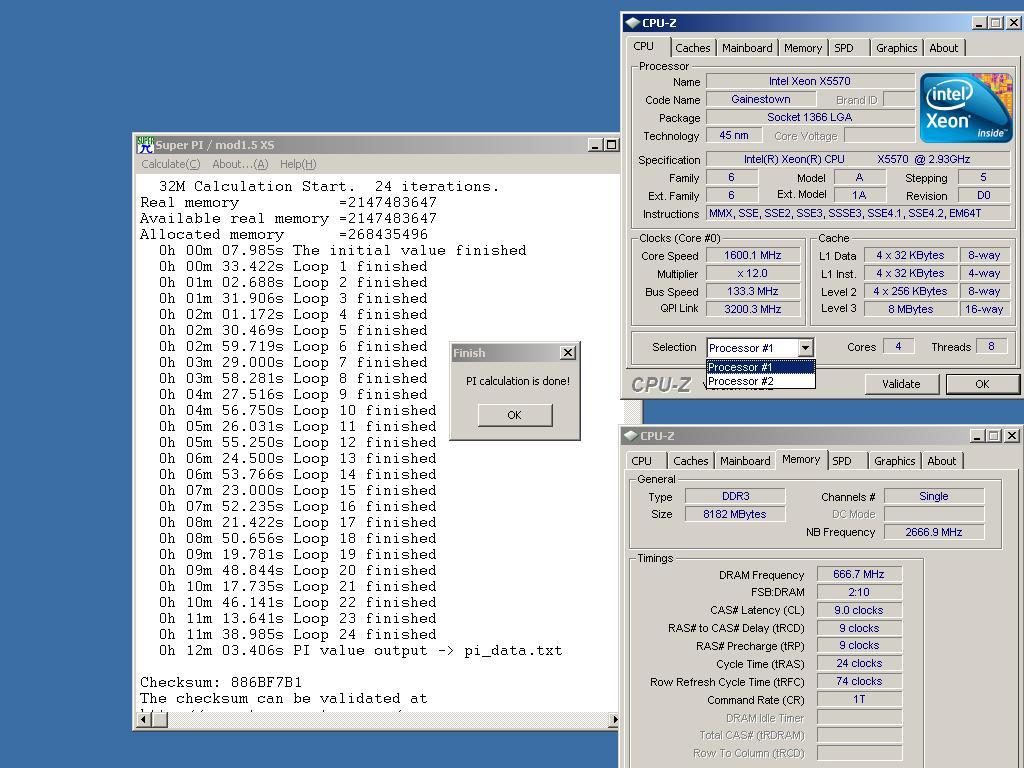This screenshot has width=1024, height=768.
Task: Open the Help menu in Super PI
Action: coord(298,164)
